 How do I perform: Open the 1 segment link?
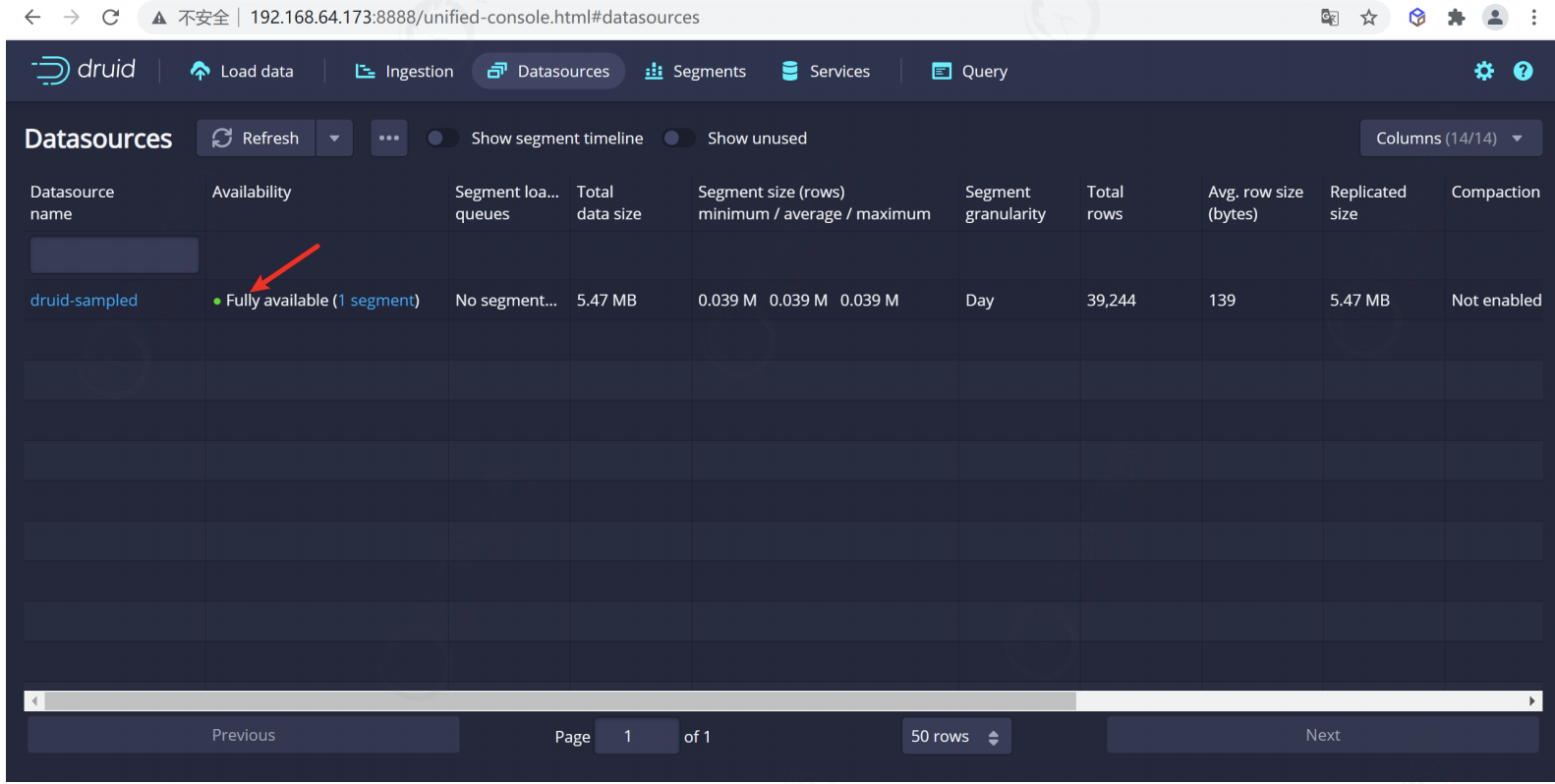tap(376, 301)
